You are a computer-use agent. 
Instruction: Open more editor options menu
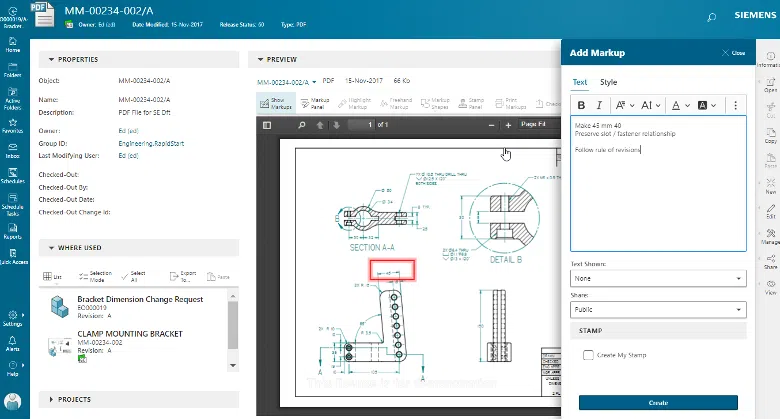point(735,105)
